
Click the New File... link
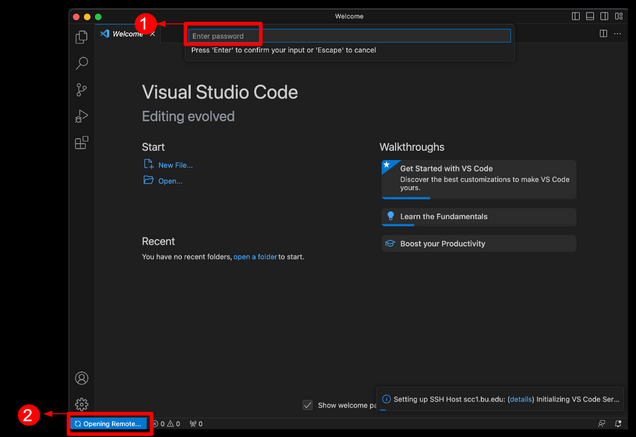(x=175, y=165)
